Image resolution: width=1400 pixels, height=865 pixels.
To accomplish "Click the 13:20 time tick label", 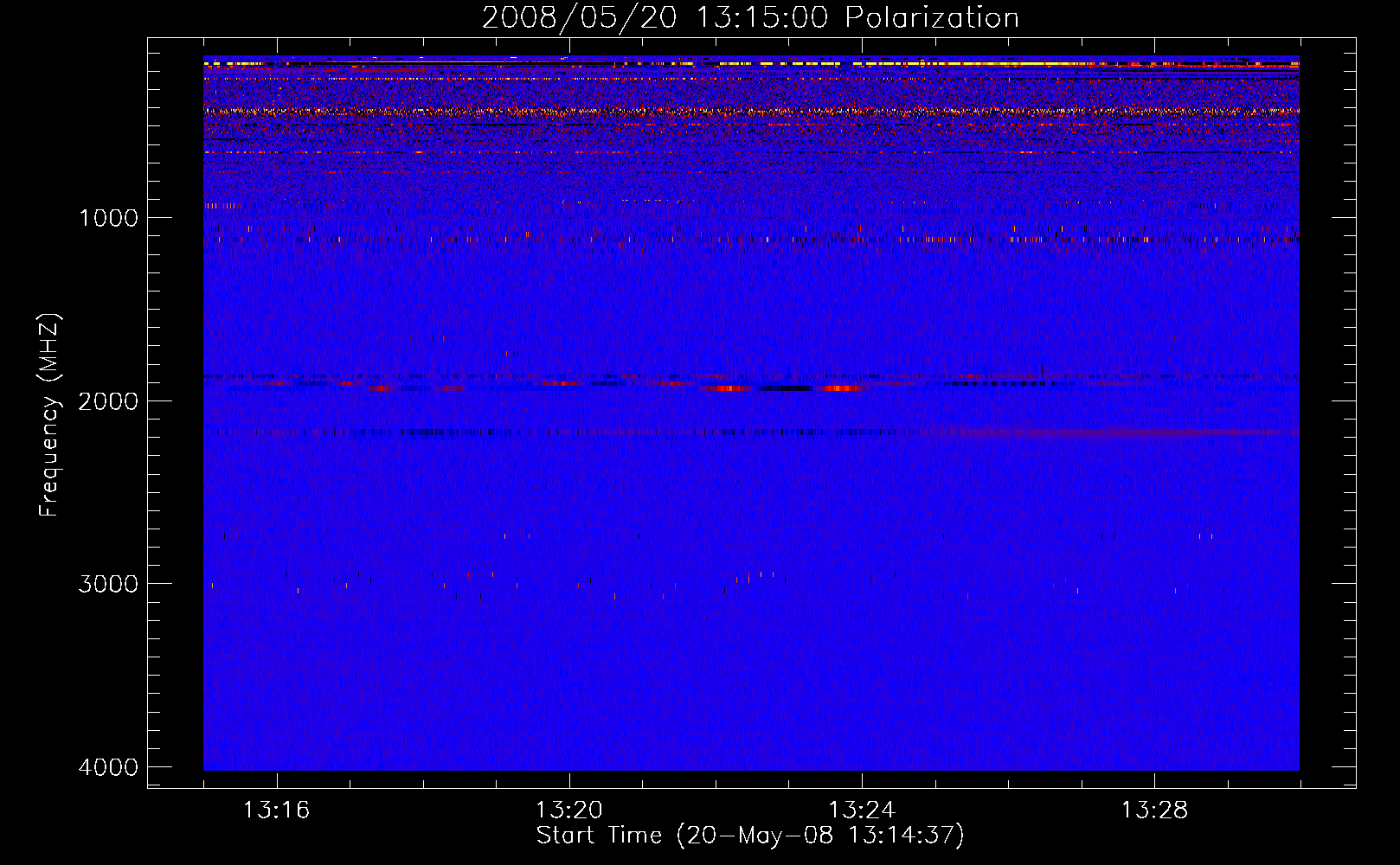I will point(569,811).
